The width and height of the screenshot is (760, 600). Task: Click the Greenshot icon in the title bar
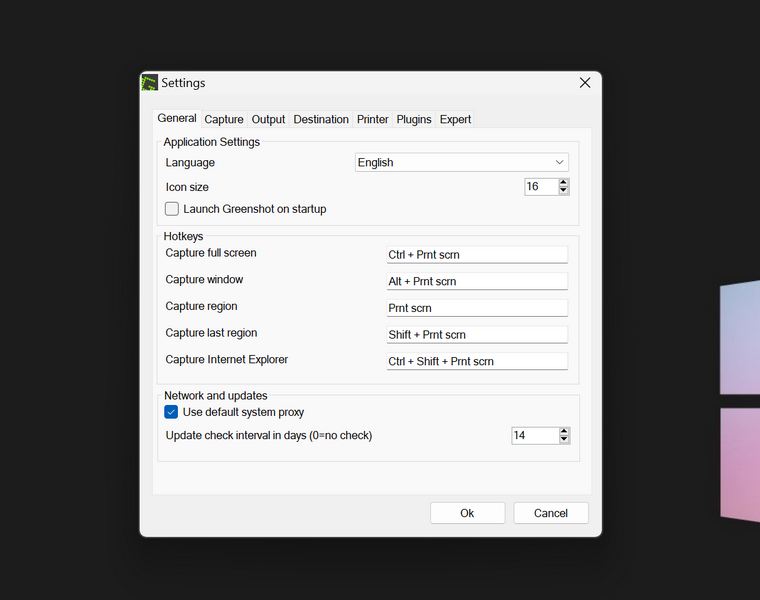(x=150, y=83)
